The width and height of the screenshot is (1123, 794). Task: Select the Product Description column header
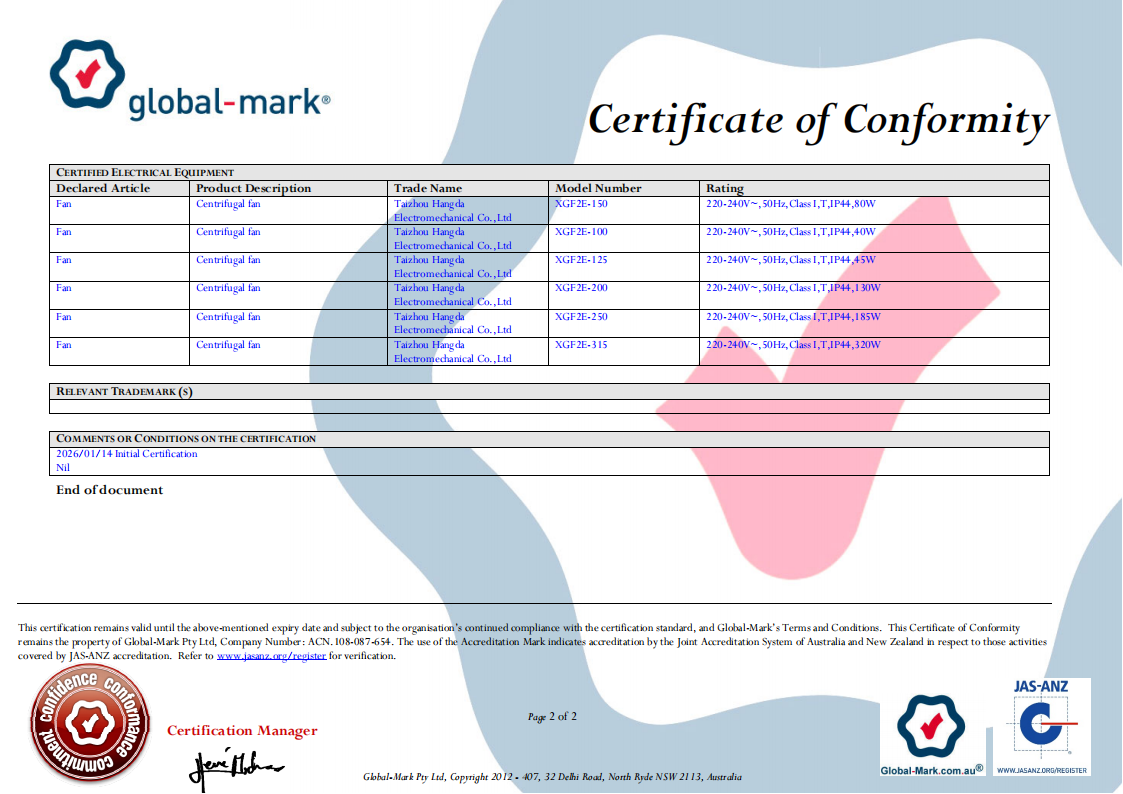click(253, 188)
